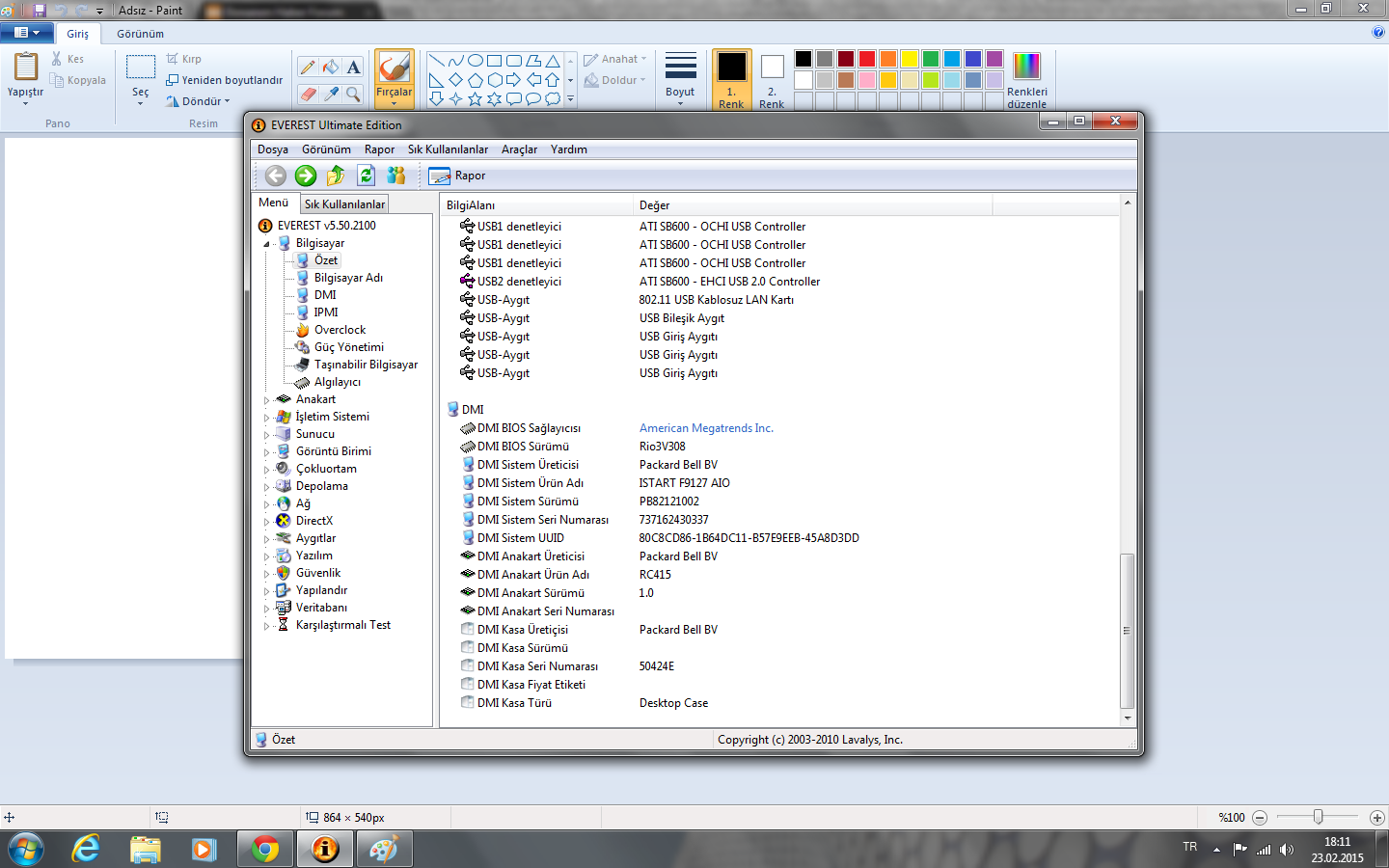Click the Yapıştır paste icon in Paint

pyautogui.click(x=26, y=68)
